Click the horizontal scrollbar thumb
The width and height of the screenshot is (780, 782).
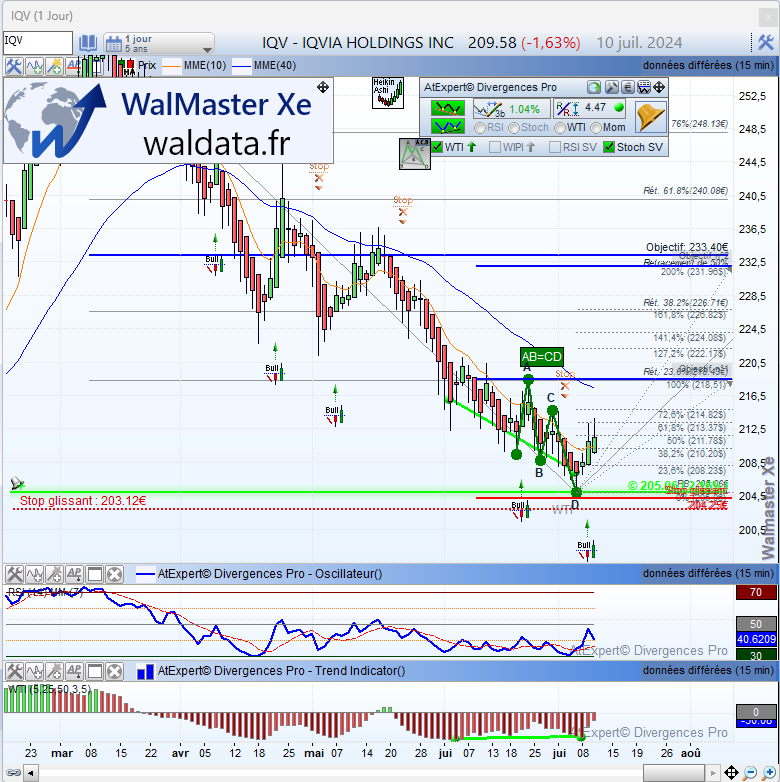(x=673, y=773)
